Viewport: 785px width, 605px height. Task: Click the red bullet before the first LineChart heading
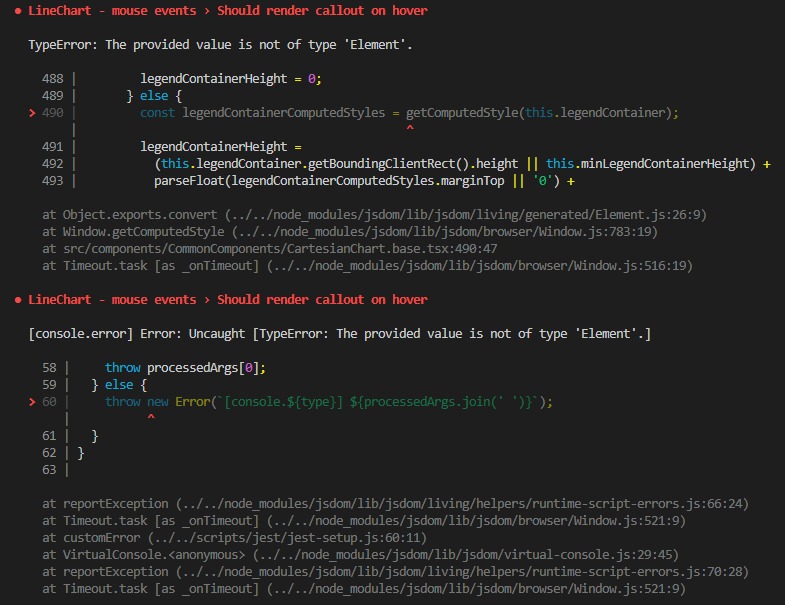tap(18, 11)
